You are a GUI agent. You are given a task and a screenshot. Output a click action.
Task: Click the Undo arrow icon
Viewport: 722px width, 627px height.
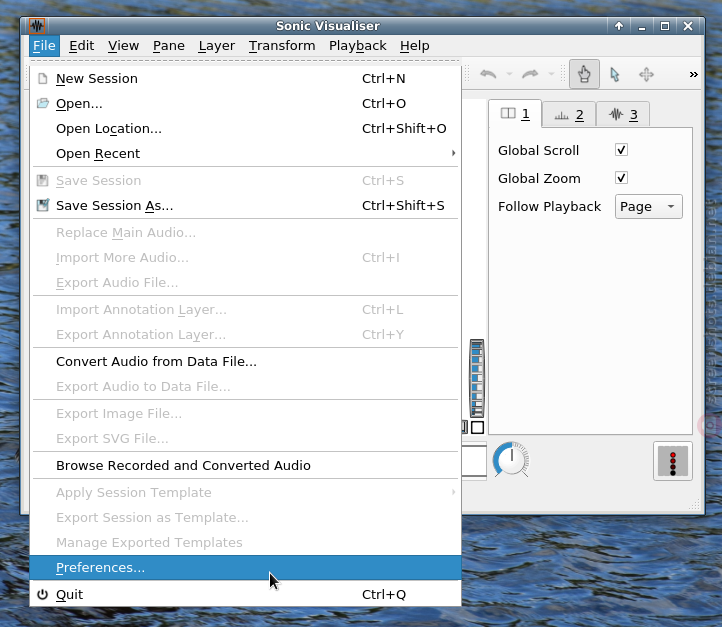pyautogui.click(x=488, y=74)
